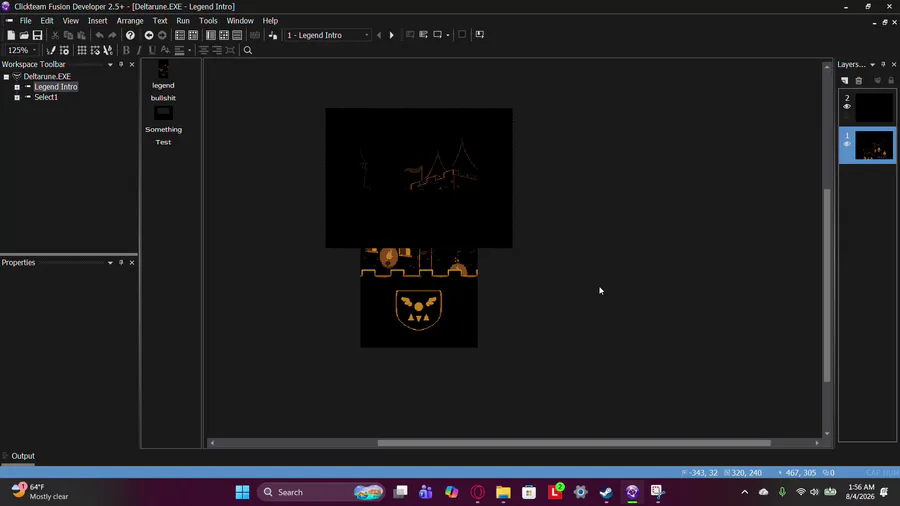900x506 pixels.
Task: Add a new layer in Layers panel
Action: [x=844, y=80]
